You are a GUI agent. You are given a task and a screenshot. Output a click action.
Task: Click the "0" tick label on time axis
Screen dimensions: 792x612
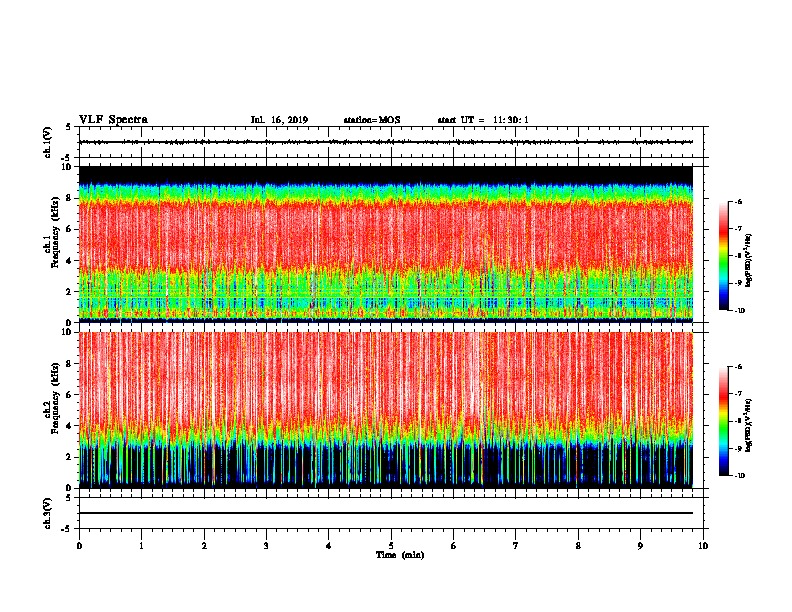(x=79, y=545)
